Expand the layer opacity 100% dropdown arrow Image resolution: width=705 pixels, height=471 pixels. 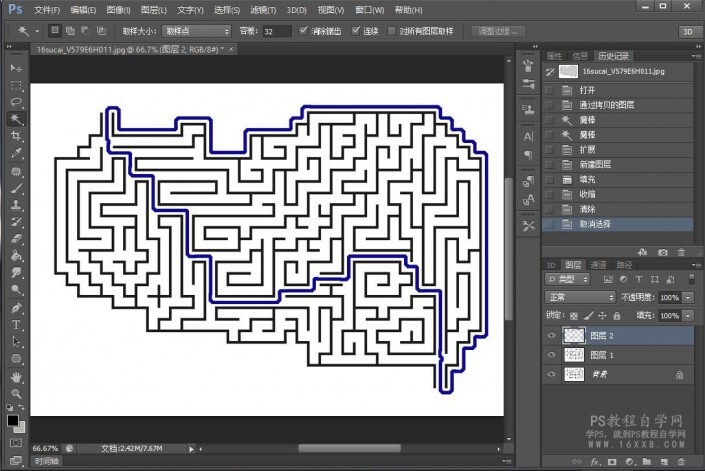coord(686,297)
